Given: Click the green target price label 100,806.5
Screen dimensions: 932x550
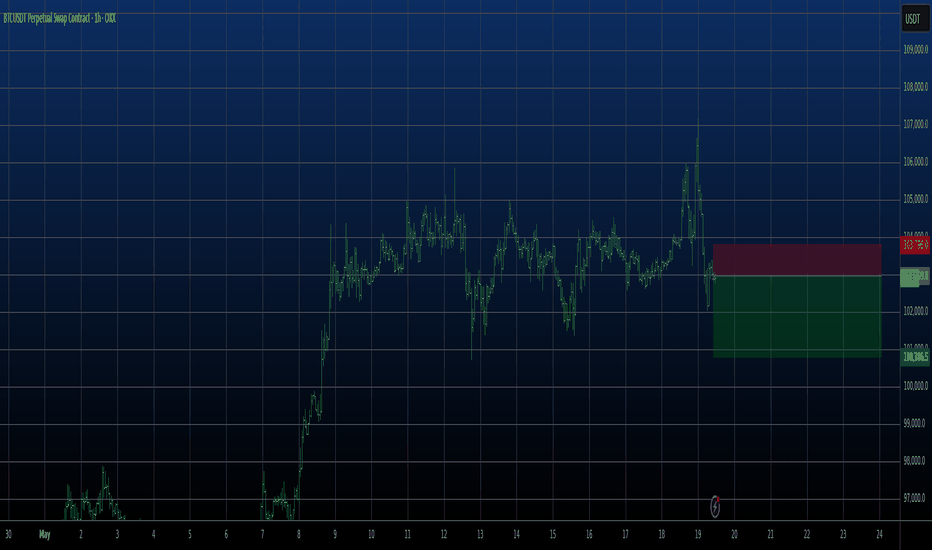Looking at the screenshot, I should point(915,357).
